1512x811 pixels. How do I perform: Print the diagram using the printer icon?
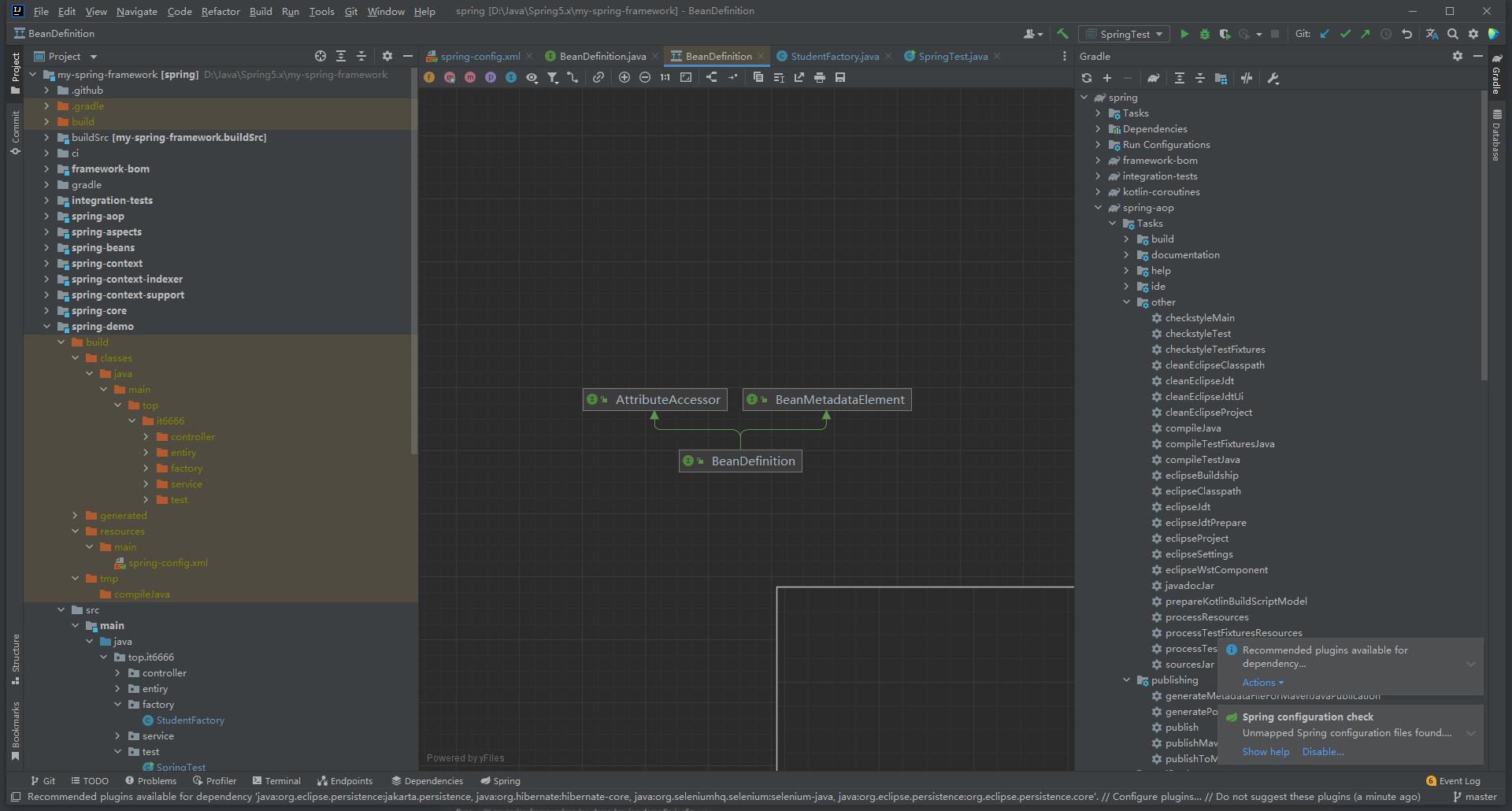(x=820, y=77)
